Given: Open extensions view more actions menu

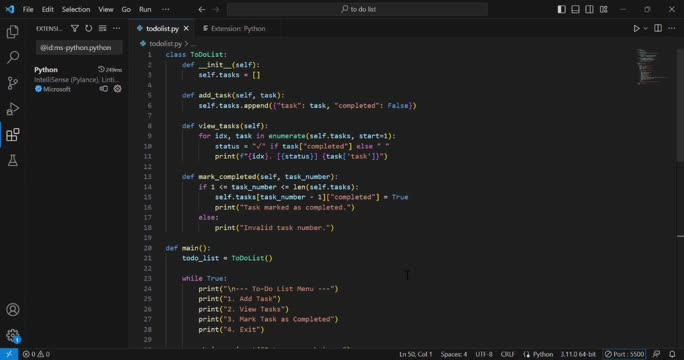Looking at the screenshot, I should tap(116, 28).
